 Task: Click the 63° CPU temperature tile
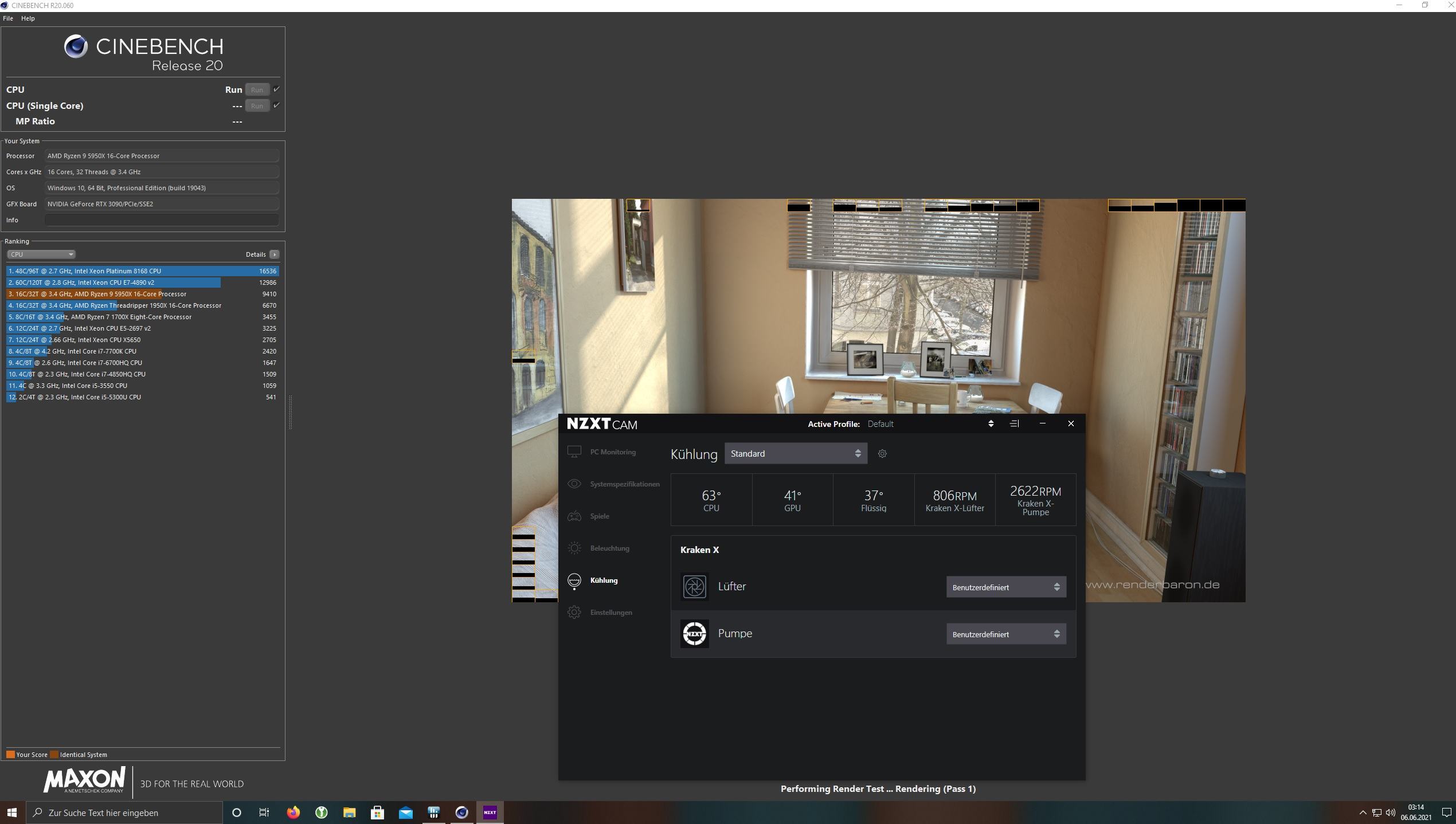coord(711,500)
